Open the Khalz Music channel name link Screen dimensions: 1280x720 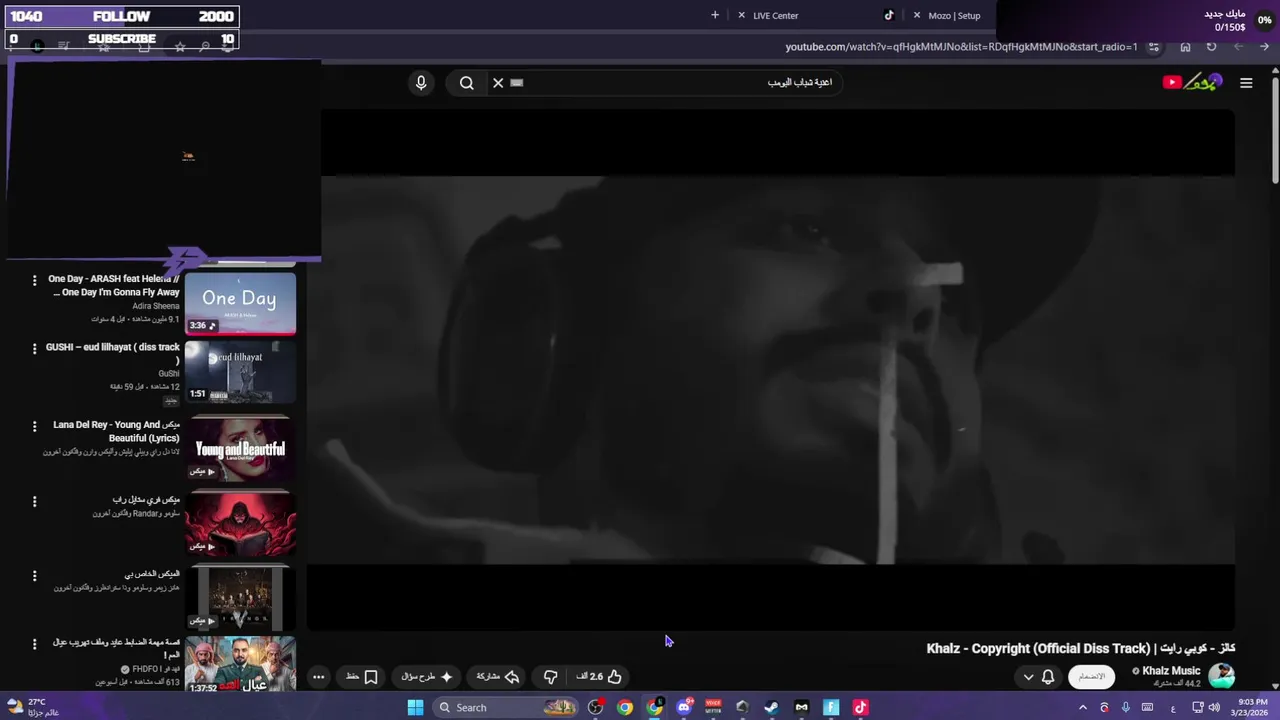pyautogui.click(x=1171, y=671)
